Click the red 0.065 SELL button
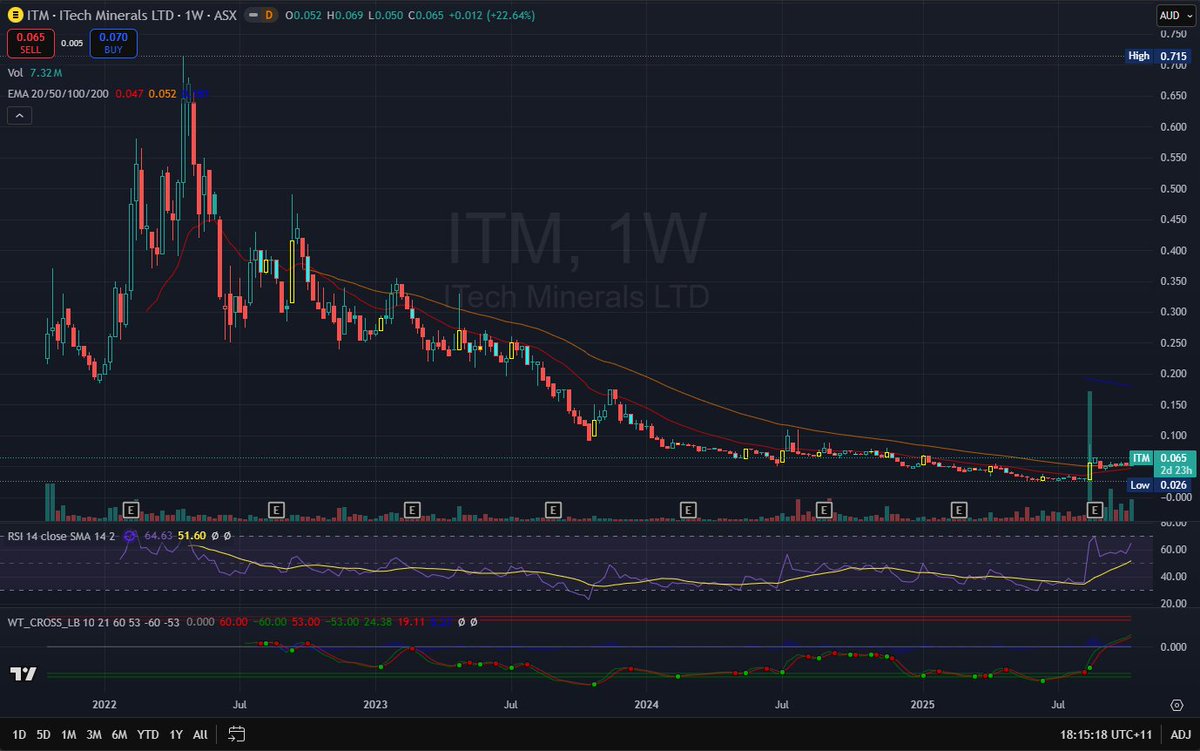Image resolution: width=1200 pixels, height=751 pixels. click(x=30, y=43)
